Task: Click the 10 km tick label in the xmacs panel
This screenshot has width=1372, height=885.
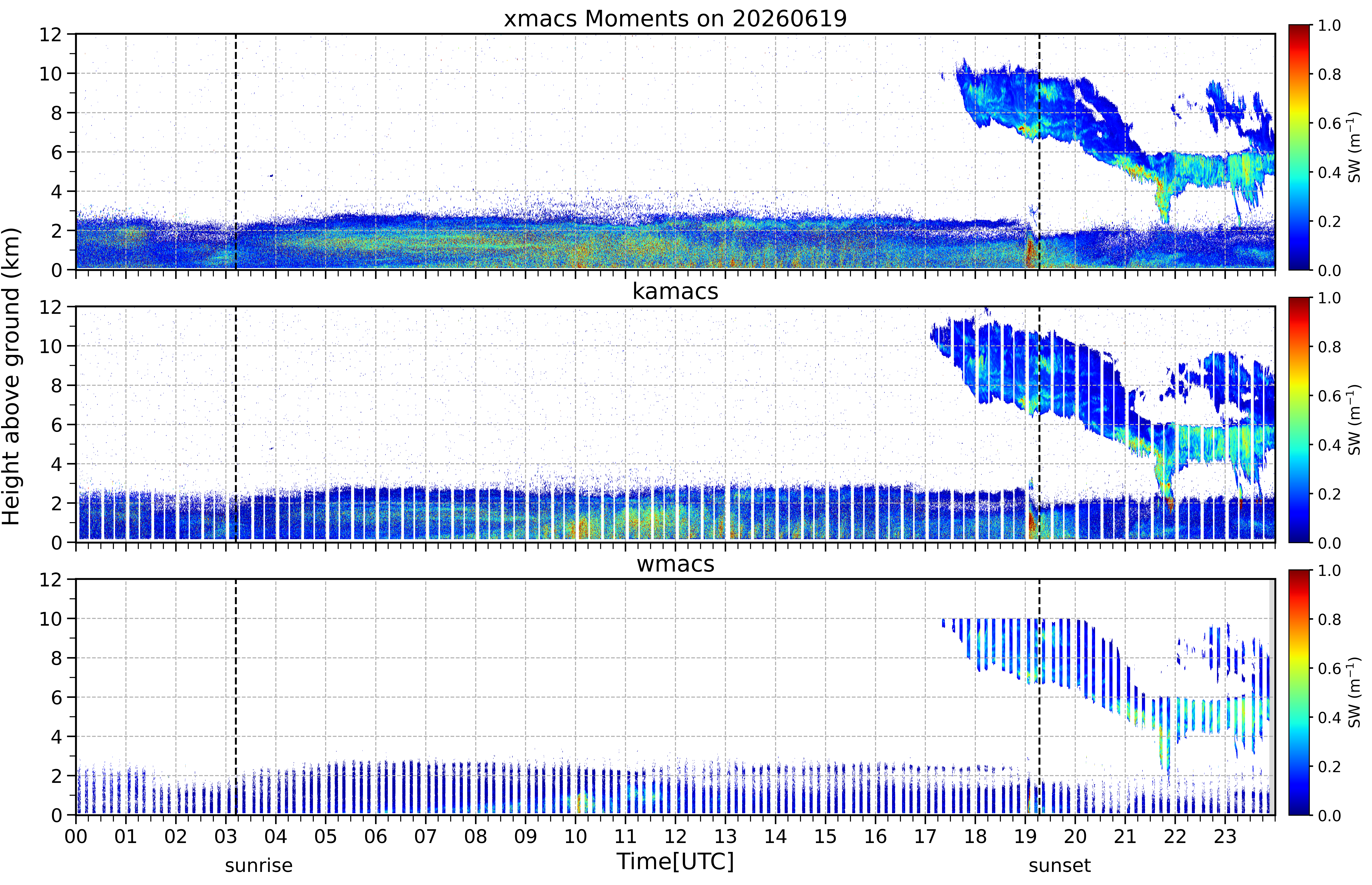Action: [50, 74]
